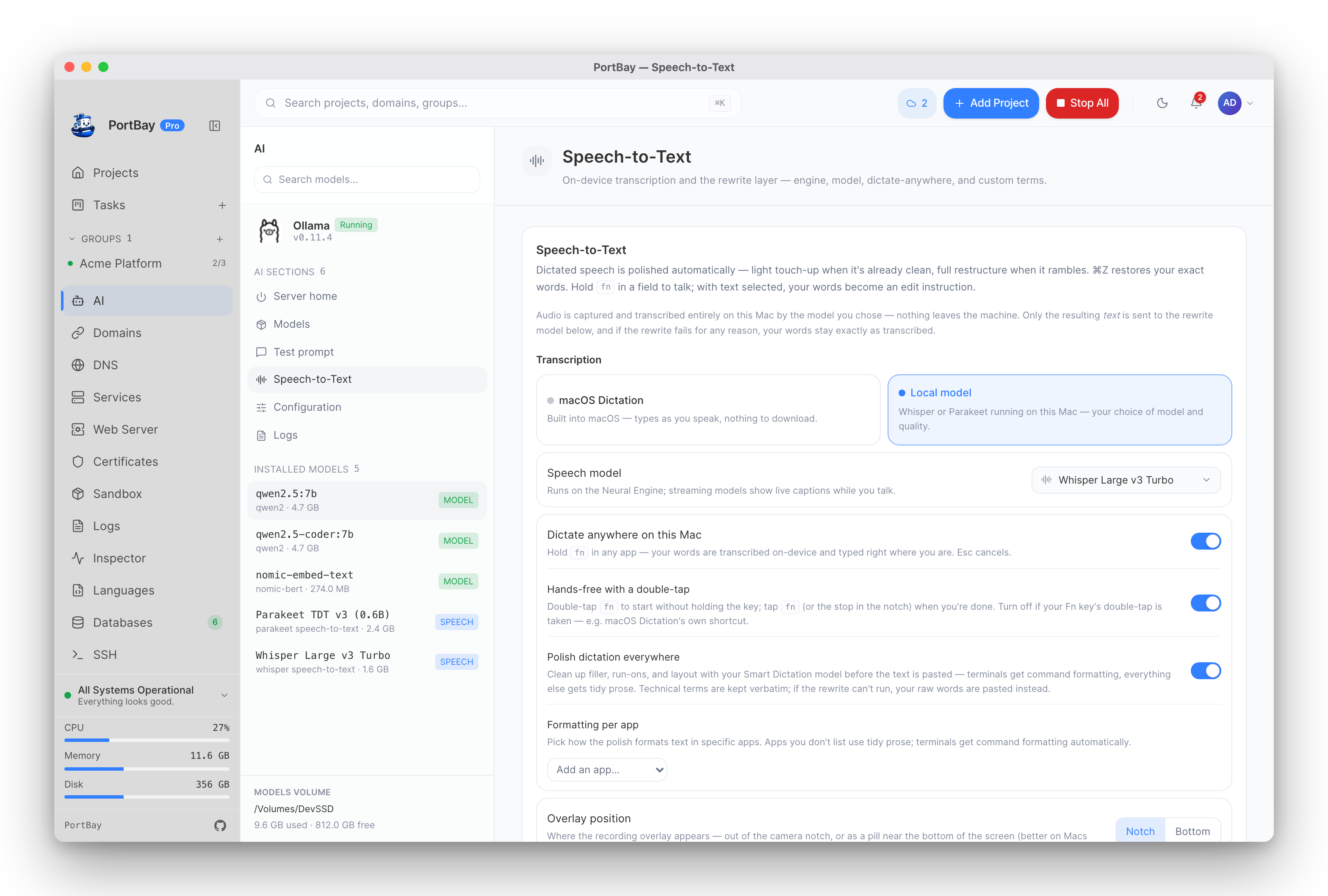Select macOS Dictation transcription option
Image resolution: width=1328 pixels, height=896 pixels.
[708, 410]
